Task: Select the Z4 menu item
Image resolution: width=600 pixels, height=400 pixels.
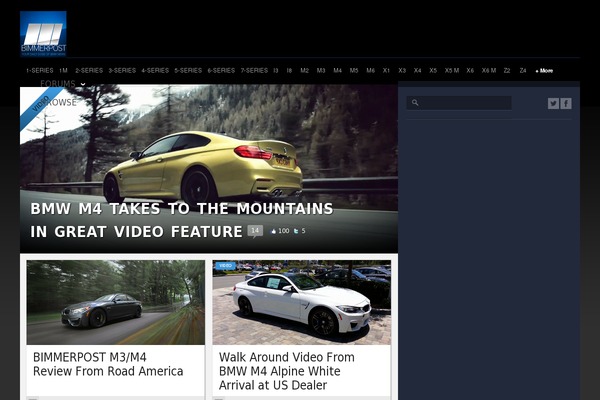Action: pos(523,70)
